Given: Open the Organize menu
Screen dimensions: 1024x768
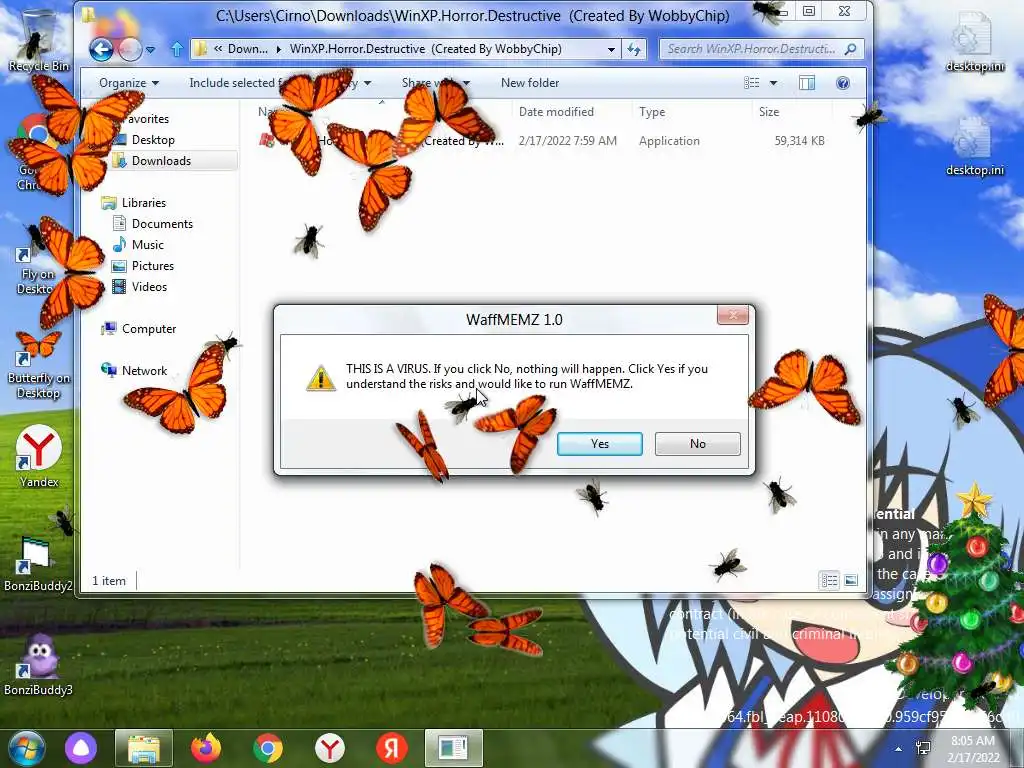Looking at the screenshot, I should [x=129, y=83].
